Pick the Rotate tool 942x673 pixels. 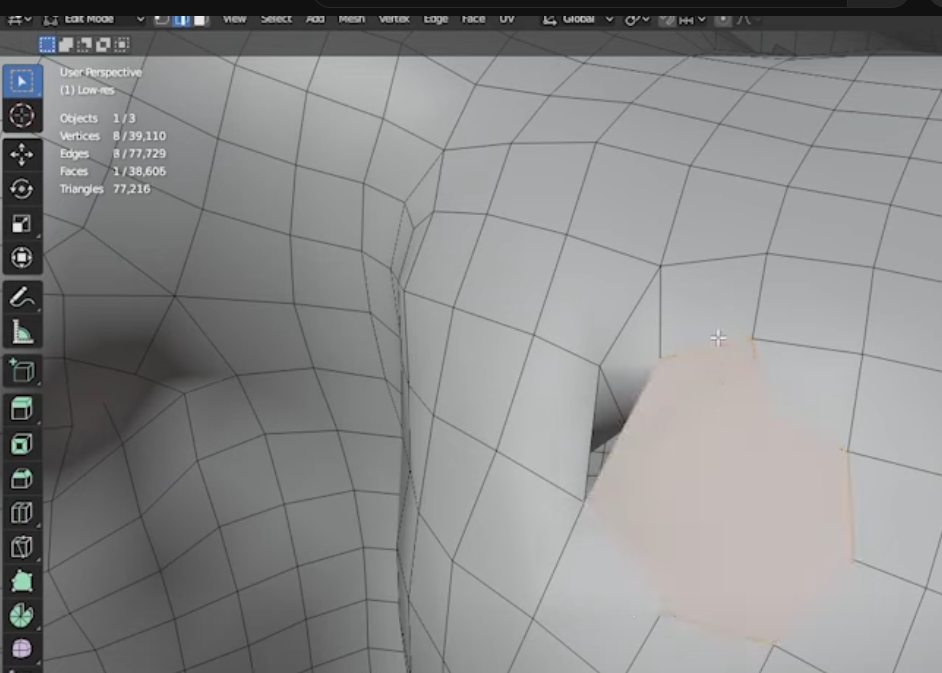point(21,189)
